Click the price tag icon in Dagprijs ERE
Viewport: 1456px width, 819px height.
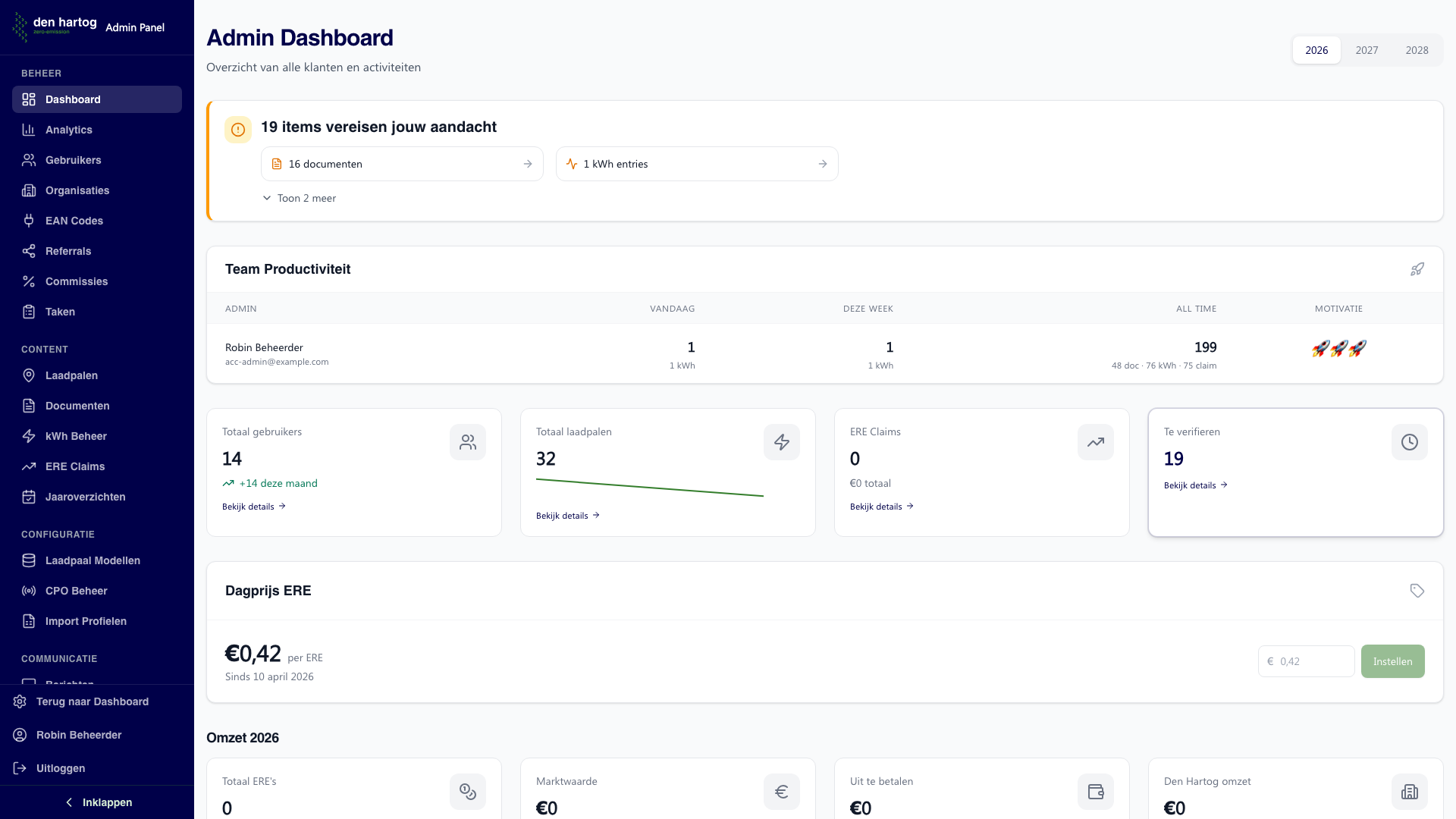[x=1417, y=591]
